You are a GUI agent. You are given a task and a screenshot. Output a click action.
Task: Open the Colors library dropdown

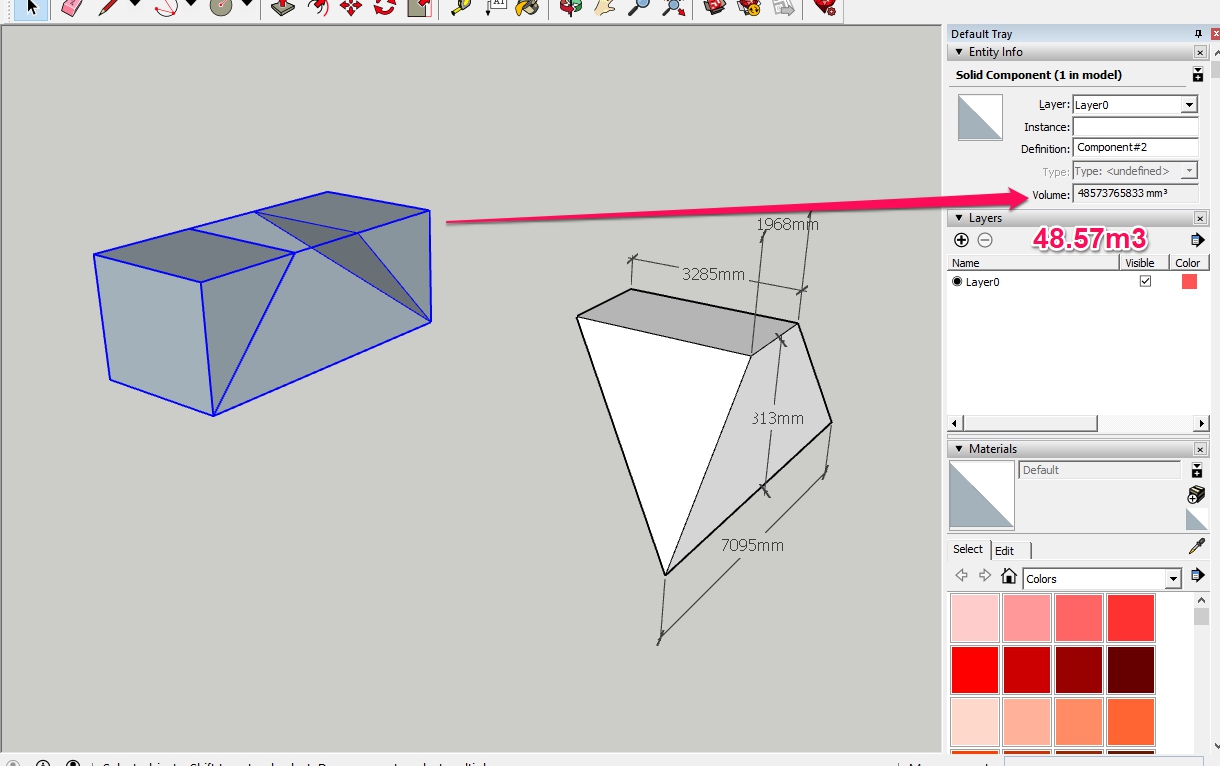1173,579
